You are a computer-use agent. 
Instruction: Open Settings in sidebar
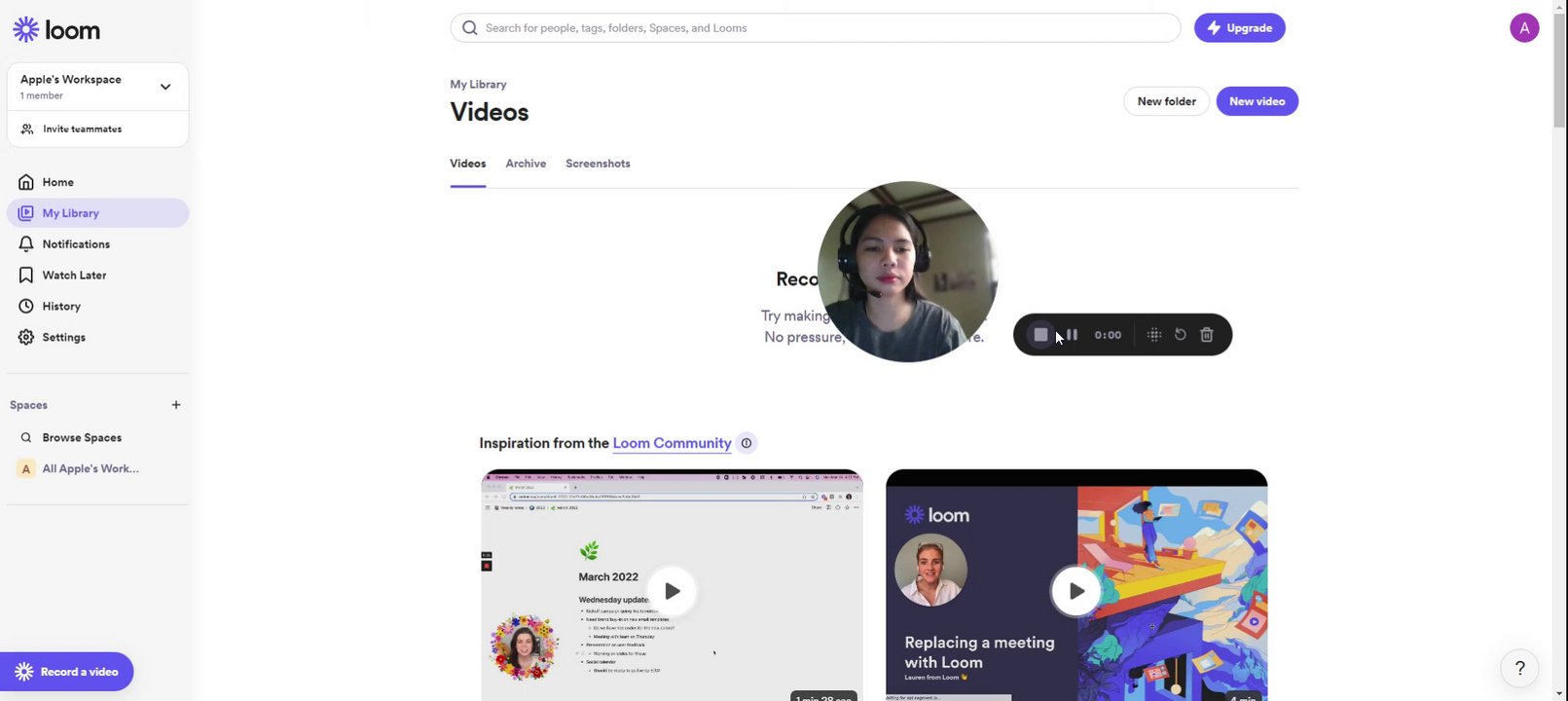click(97, 338)
